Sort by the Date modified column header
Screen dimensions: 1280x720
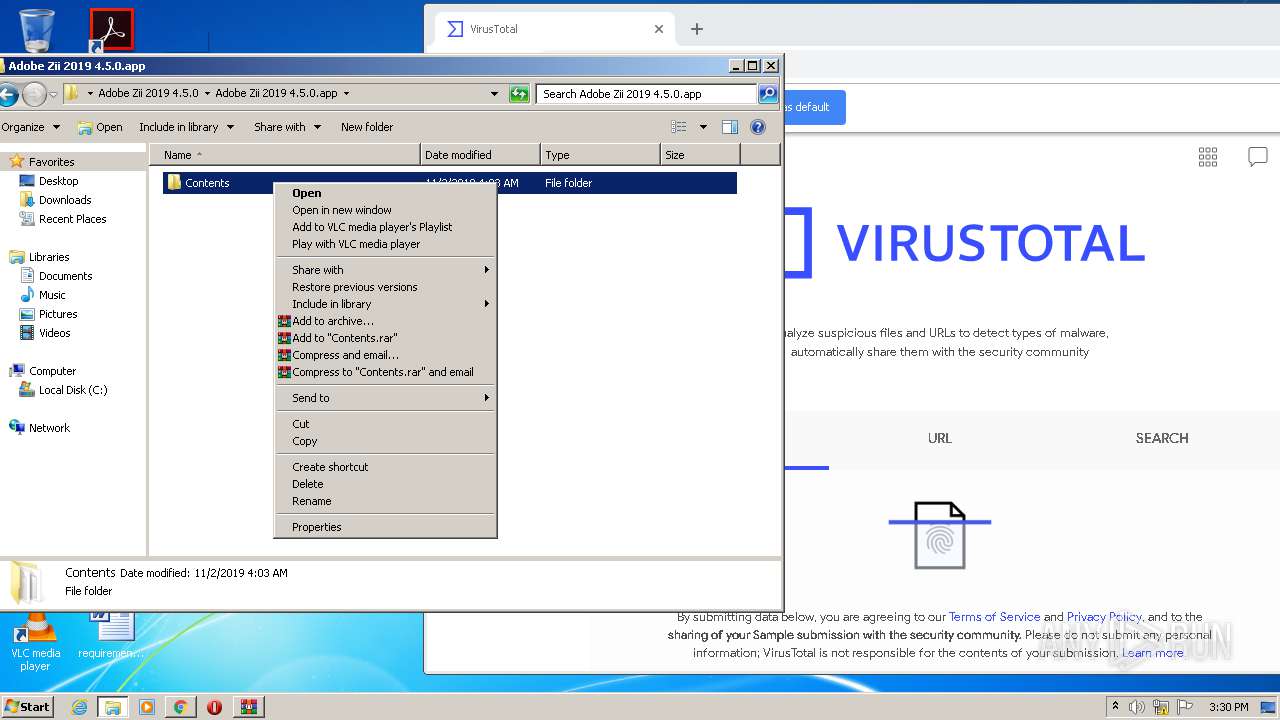point(480,155)
